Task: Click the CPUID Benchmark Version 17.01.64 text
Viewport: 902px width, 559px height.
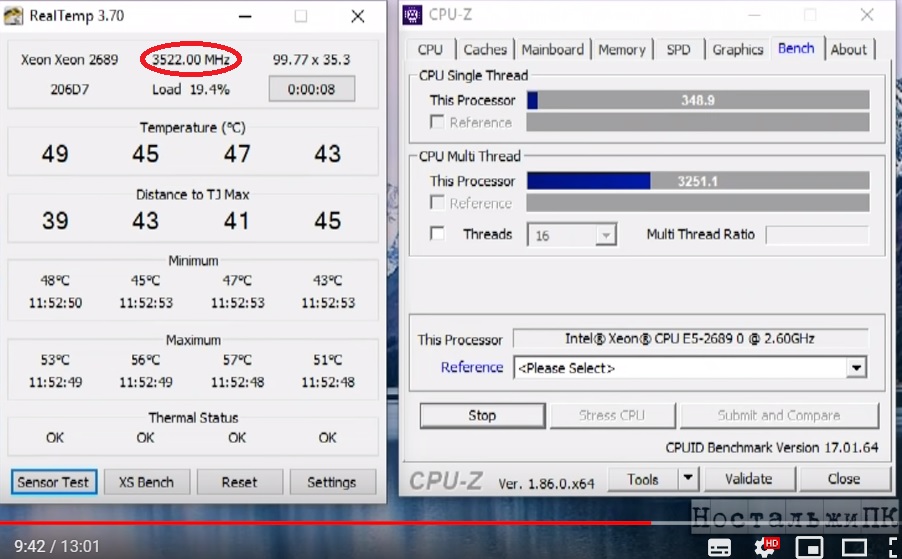Action: click(x=771, y=447)
